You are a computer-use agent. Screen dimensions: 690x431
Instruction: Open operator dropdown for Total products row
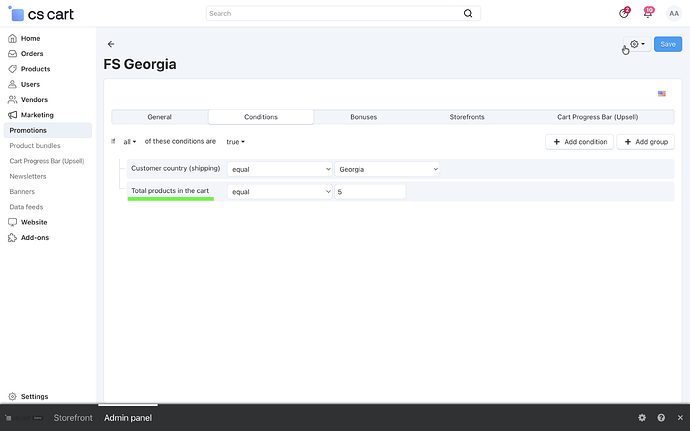click(279, 191)
